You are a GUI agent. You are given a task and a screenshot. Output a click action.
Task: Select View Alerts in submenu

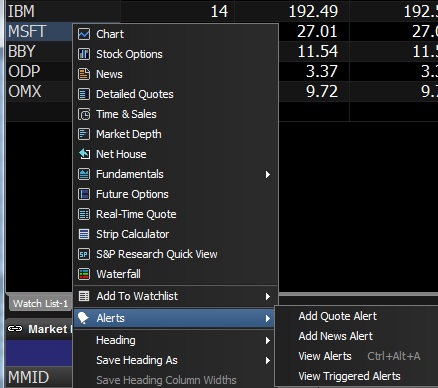coord(356,356)
